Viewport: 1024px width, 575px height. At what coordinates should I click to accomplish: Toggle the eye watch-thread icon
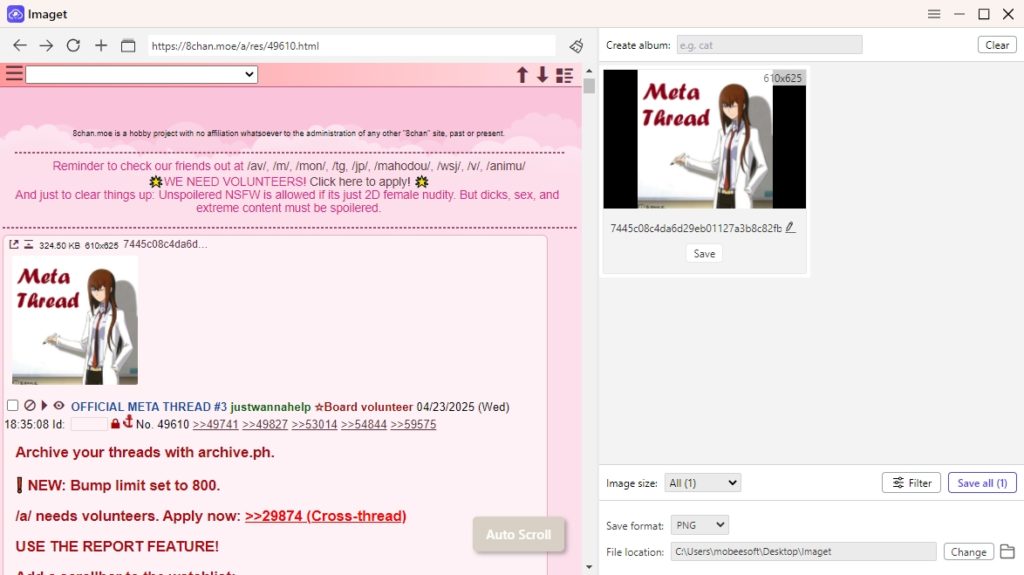pyautogui.click(x=59, y=406)
